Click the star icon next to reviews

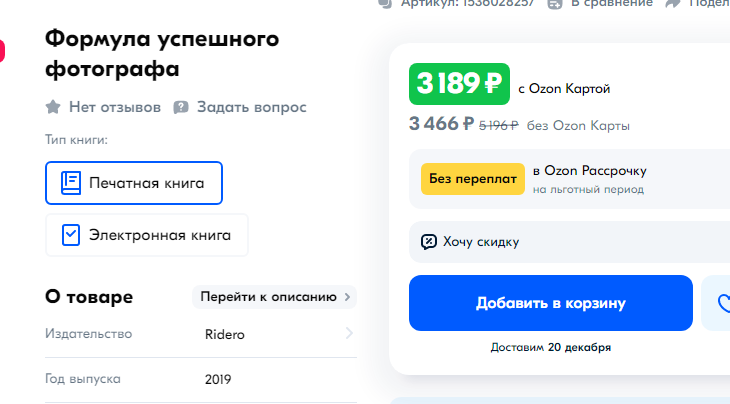click(53, 107)
